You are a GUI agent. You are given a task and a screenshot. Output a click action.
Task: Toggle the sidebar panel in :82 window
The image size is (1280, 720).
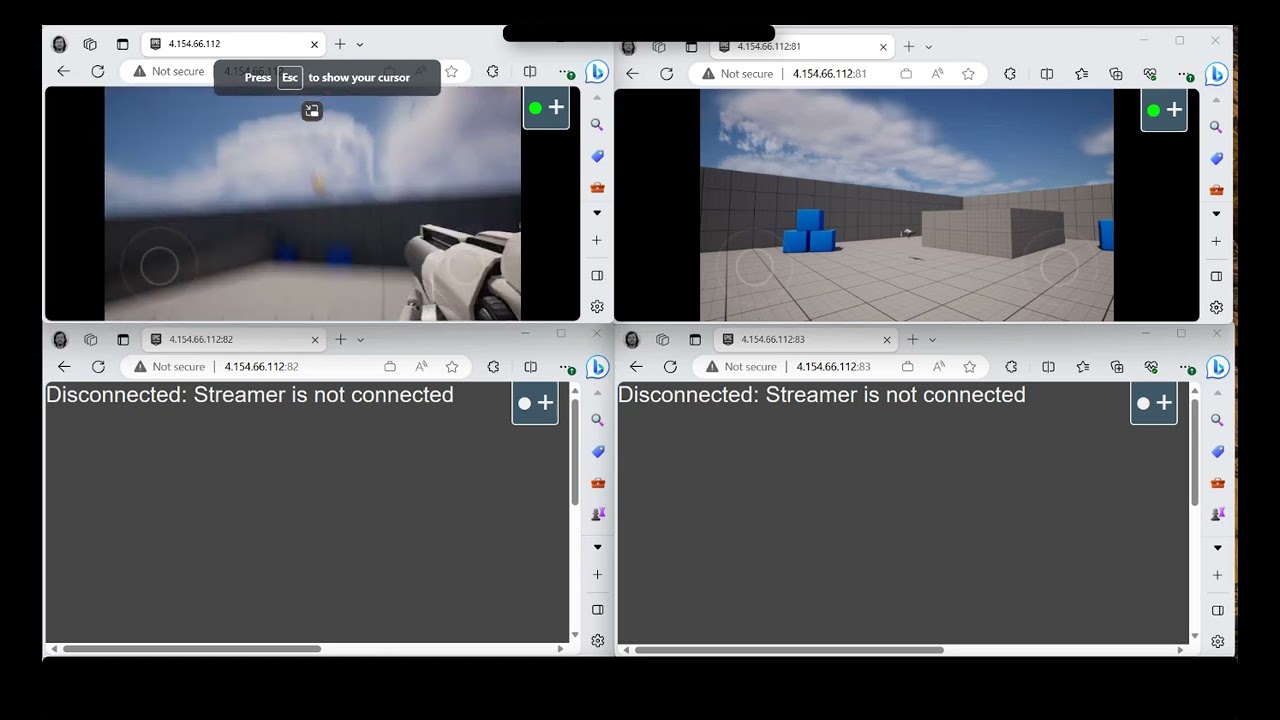[598, 609]
